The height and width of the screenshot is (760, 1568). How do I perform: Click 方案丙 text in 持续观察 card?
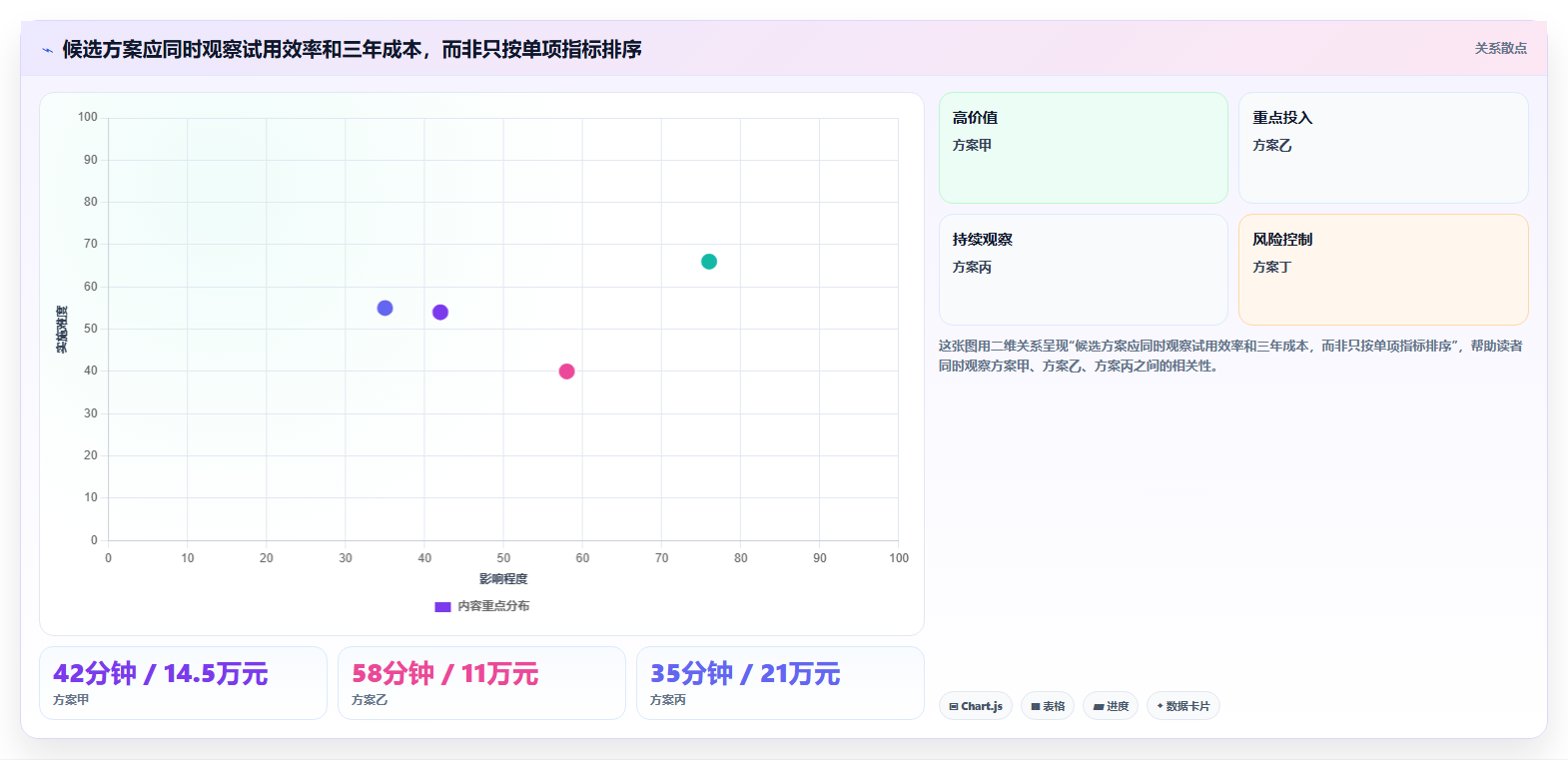pos(972,267)
